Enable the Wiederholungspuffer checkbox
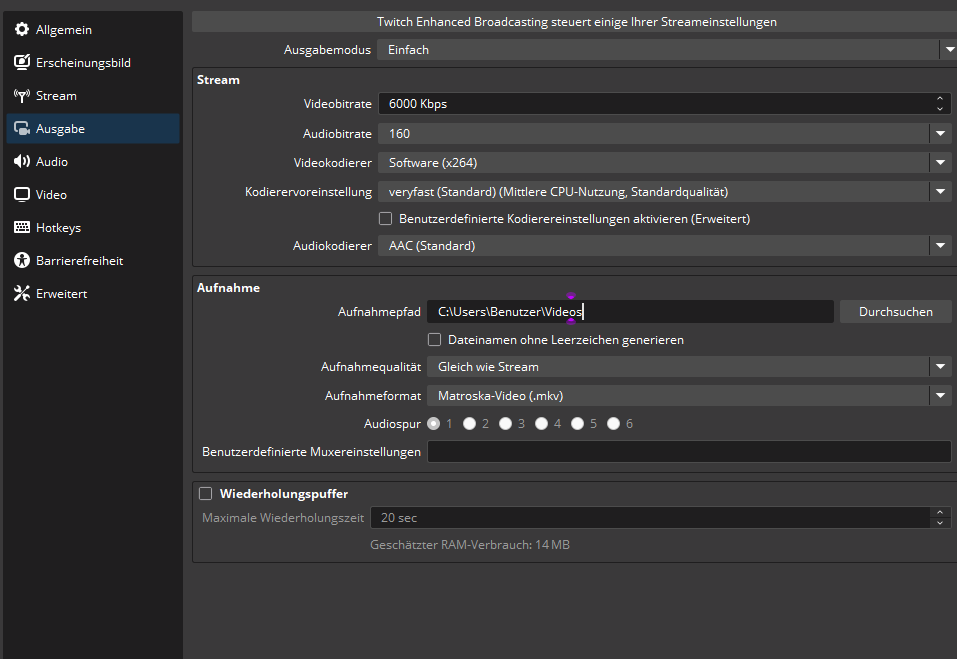 click(x=206, y=494)
